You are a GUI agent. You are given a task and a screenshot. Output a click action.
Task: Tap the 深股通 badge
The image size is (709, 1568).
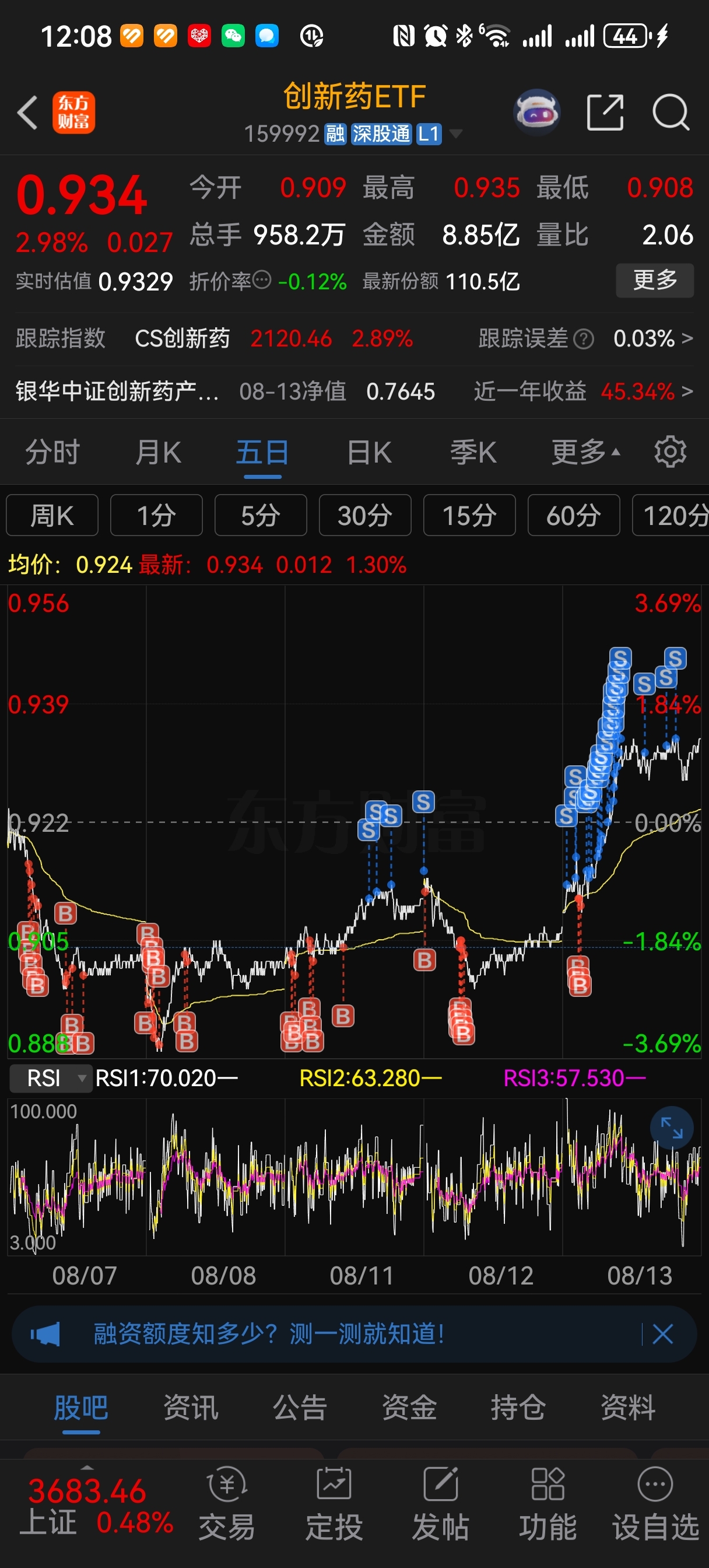tap(381, 134)
